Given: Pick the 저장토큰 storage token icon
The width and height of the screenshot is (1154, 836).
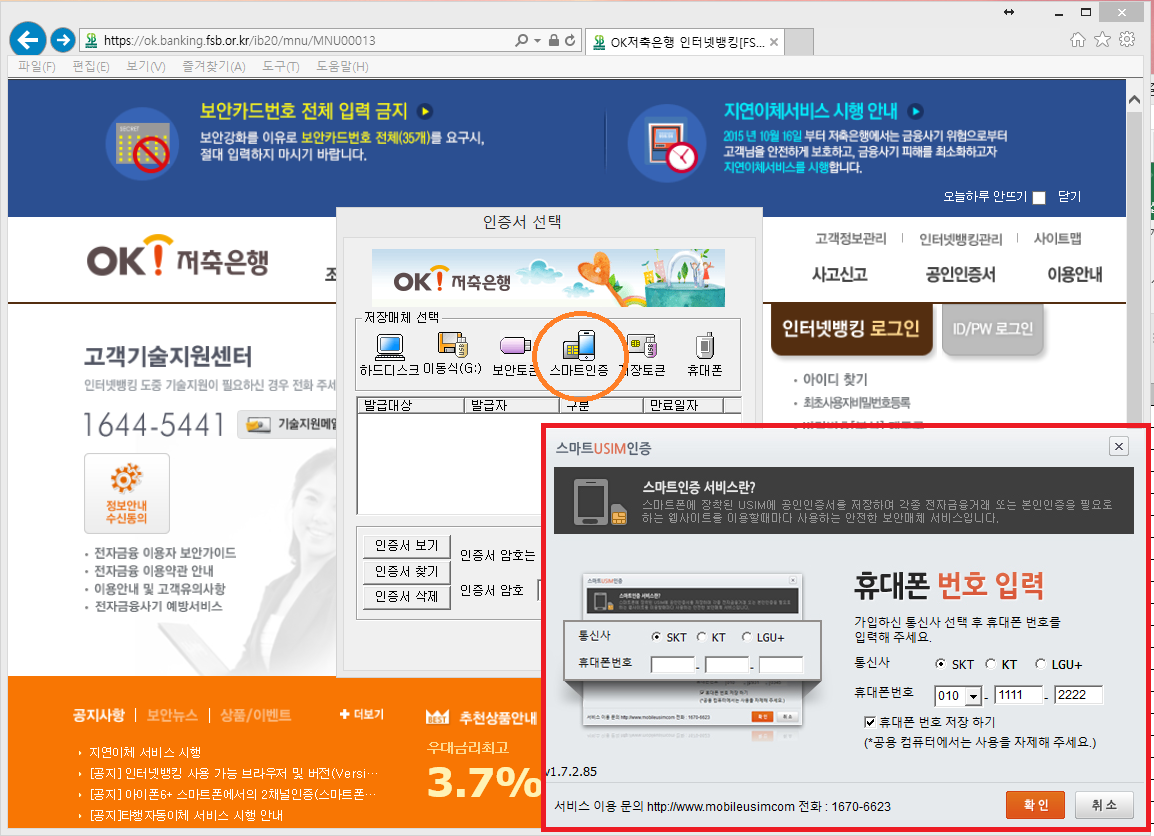Looking at the screenshot, I should (643, 347).
